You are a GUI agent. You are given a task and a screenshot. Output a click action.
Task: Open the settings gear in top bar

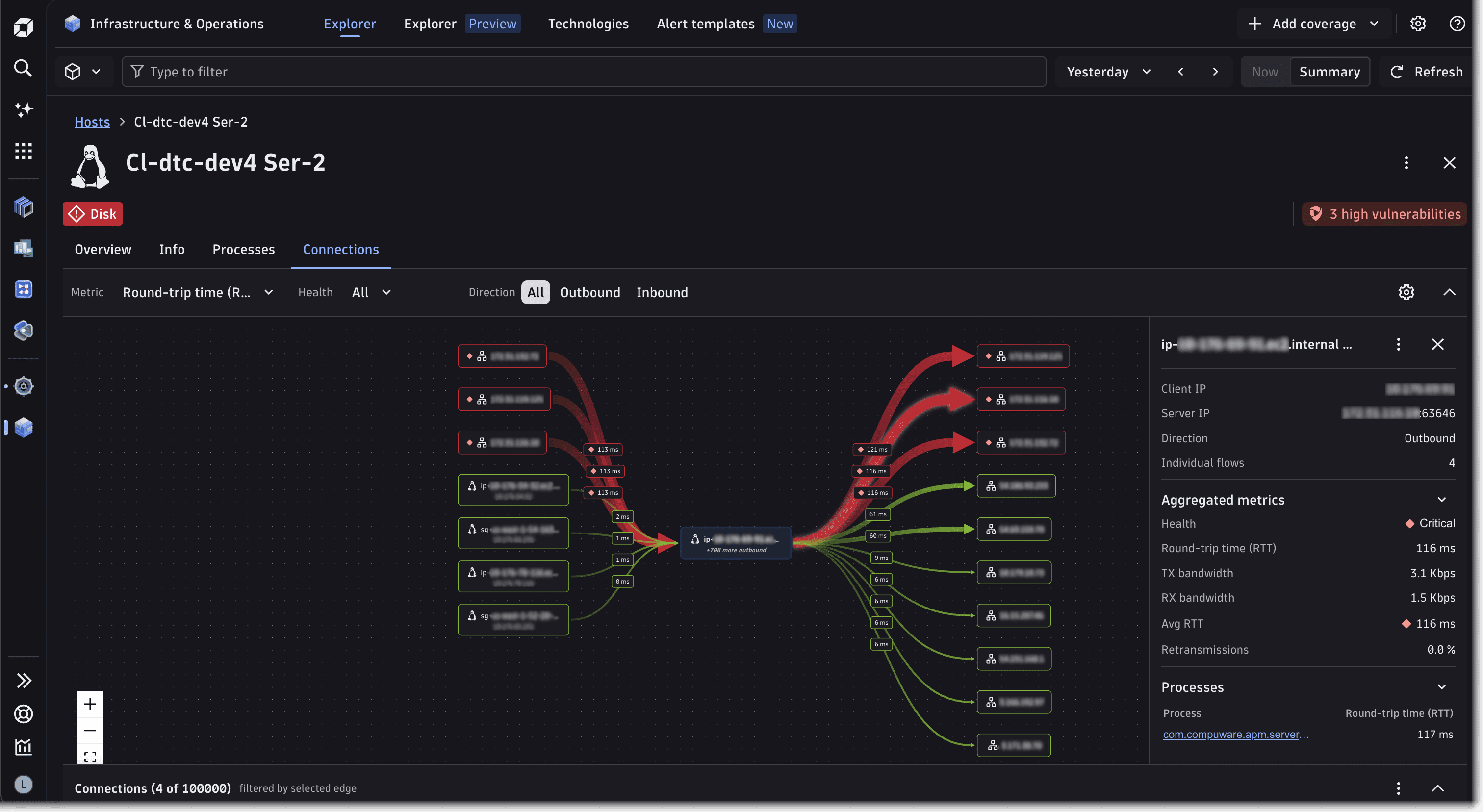coord(1418,24)
